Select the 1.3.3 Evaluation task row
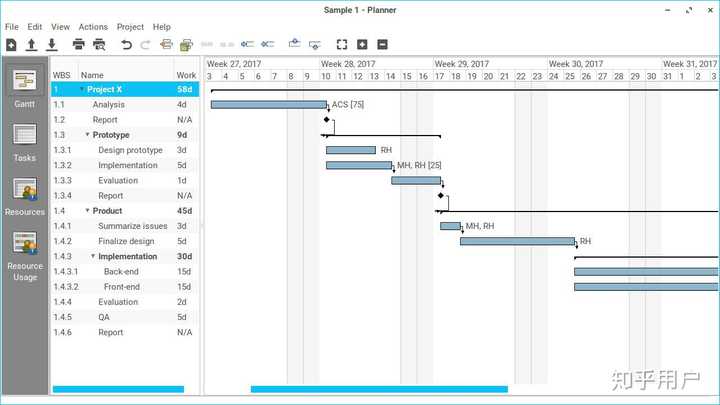720x405 pixels. click(125, 180)
